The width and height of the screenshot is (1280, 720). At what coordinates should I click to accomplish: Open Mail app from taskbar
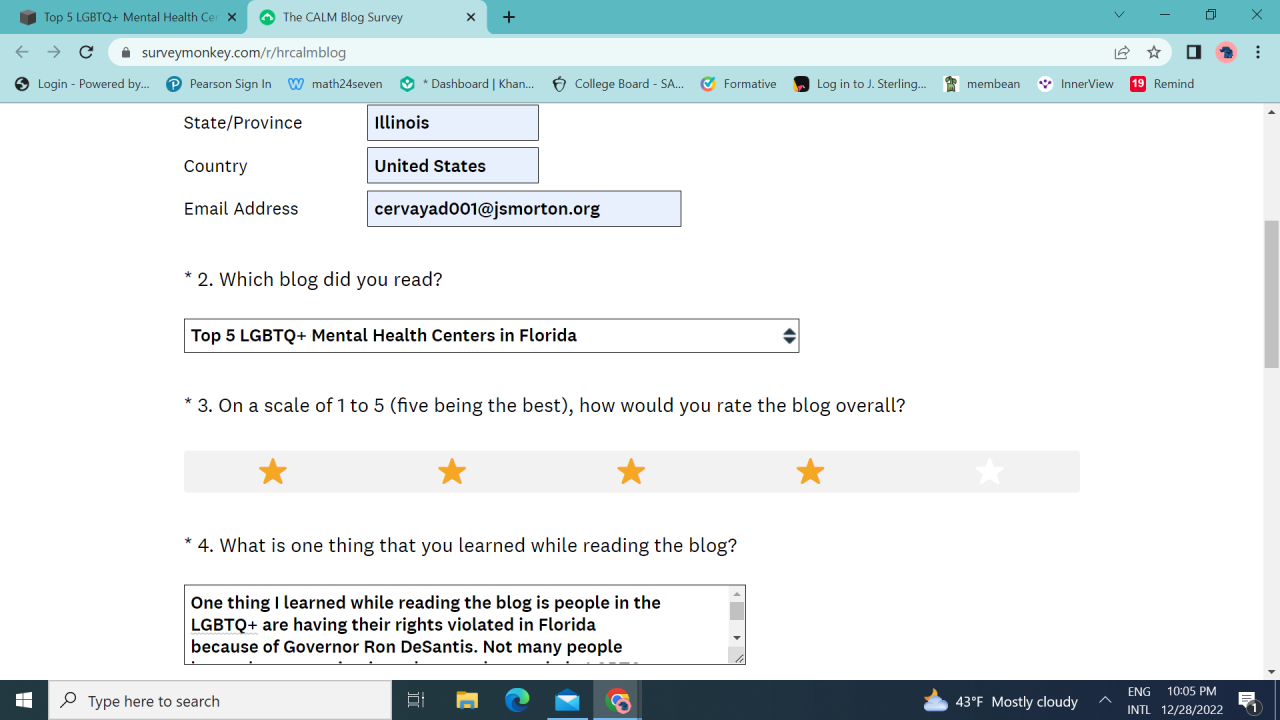tap(567, 700)
